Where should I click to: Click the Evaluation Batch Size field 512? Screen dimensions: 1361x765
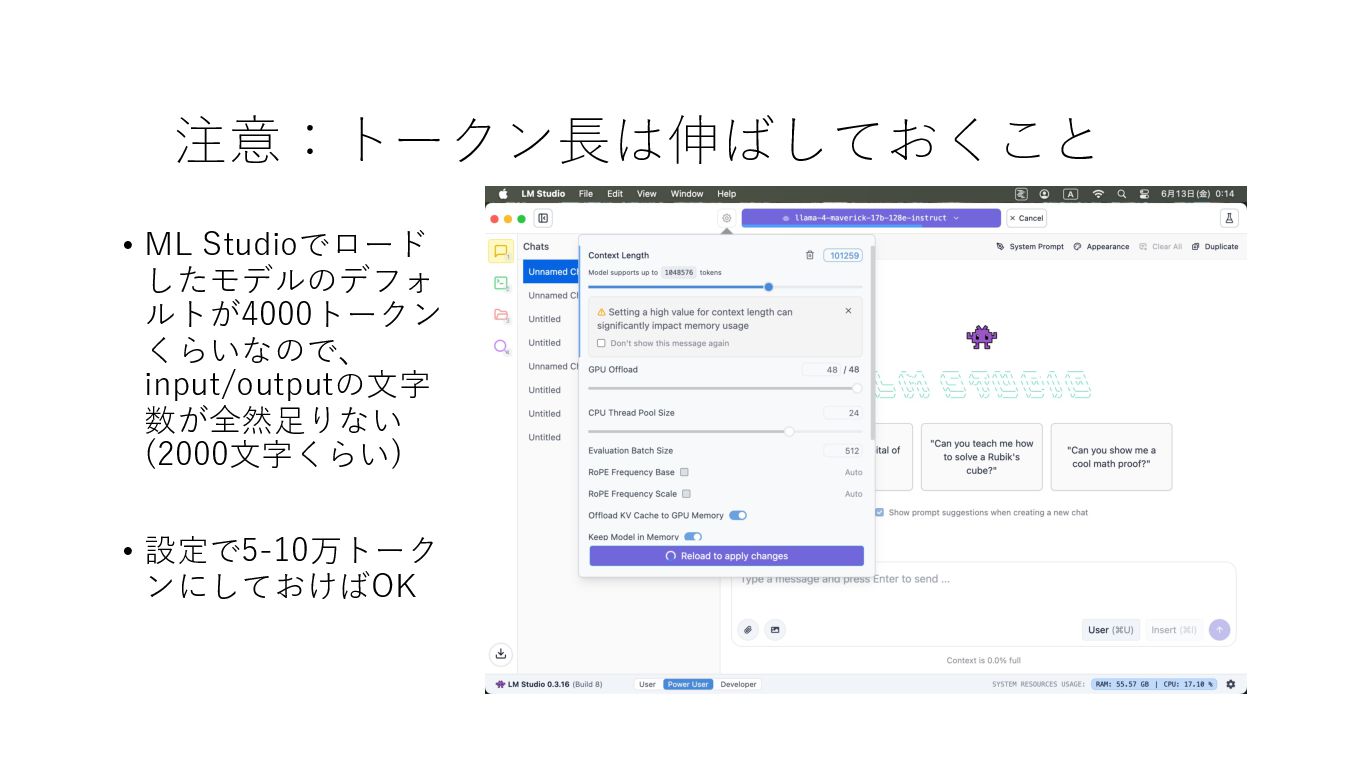[843, 451]
